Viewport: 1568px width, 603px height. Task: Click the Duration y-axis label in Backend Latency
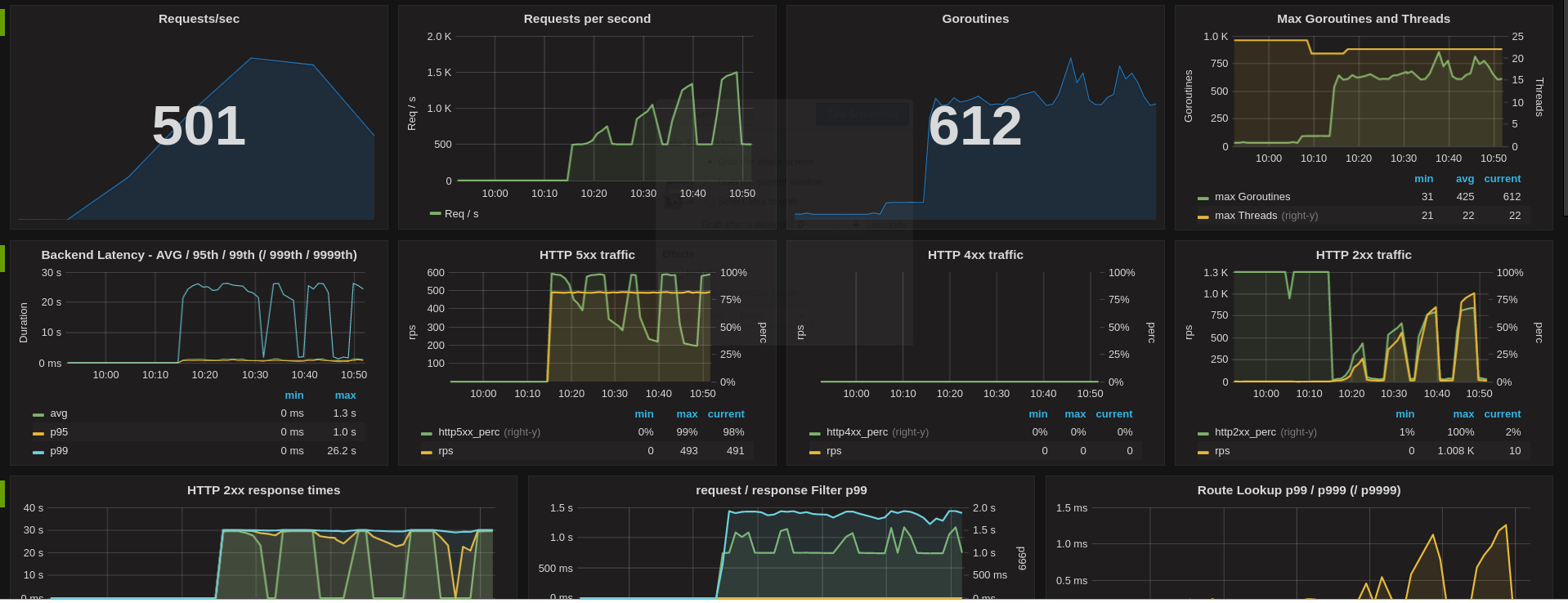(23, 323)
